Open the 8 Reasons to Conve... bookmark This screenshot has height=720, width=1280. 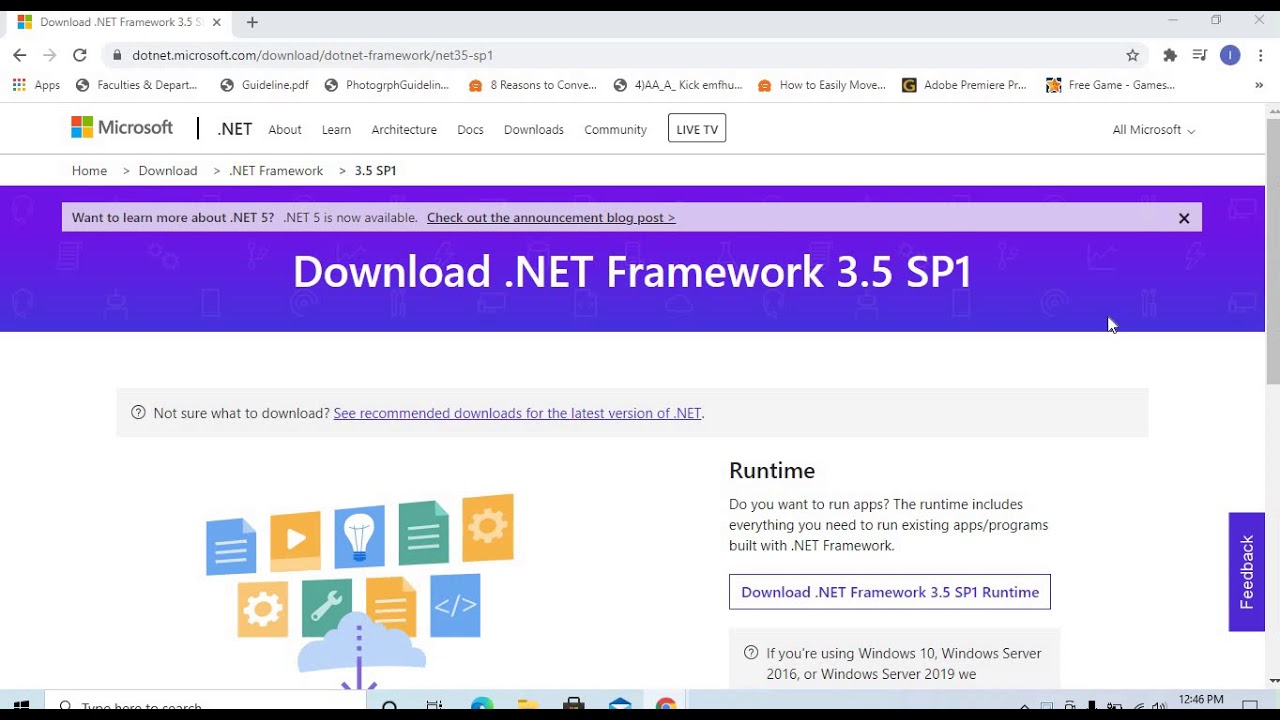(x=532, y=85)
